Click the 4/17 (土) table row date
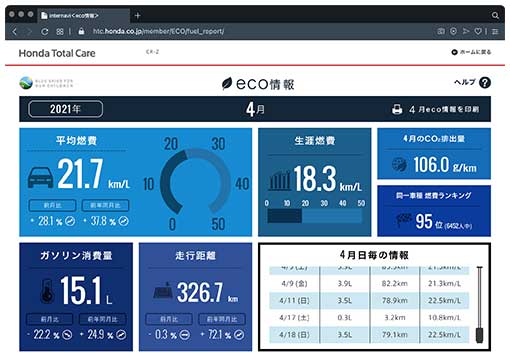This screenshot has height=361, width=510. [294, 317]
